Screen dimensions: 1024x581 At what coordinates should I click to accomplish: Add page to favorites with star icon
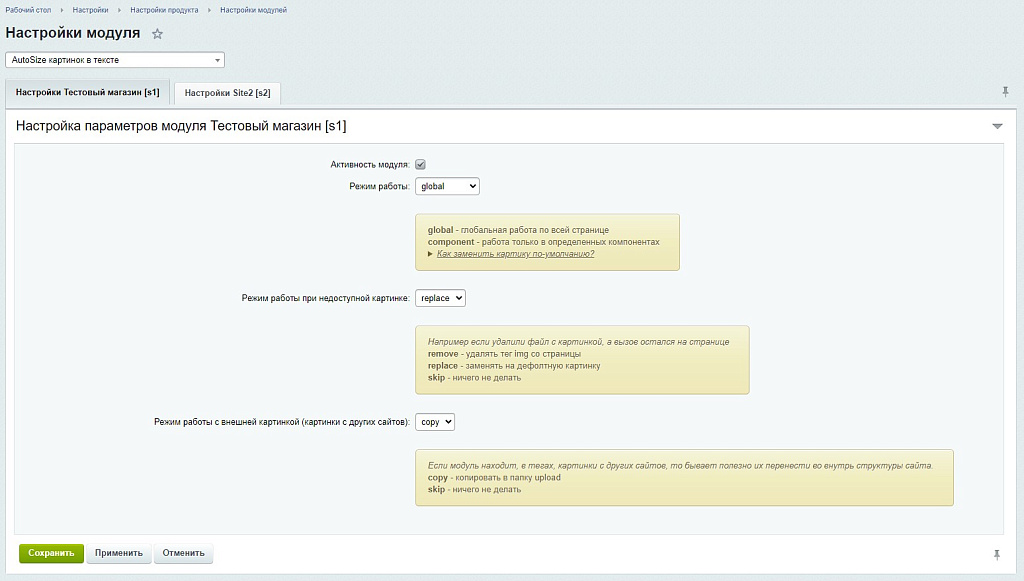click(x=157, y=34)
